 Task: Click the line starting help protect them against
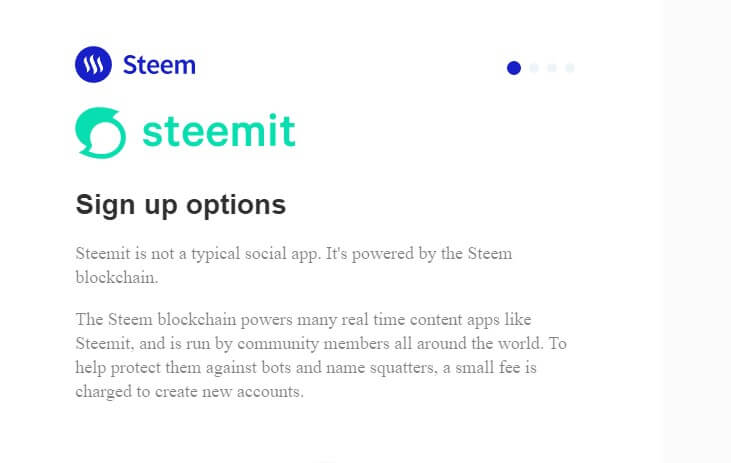pyautogui.click(x=306, y=368)
